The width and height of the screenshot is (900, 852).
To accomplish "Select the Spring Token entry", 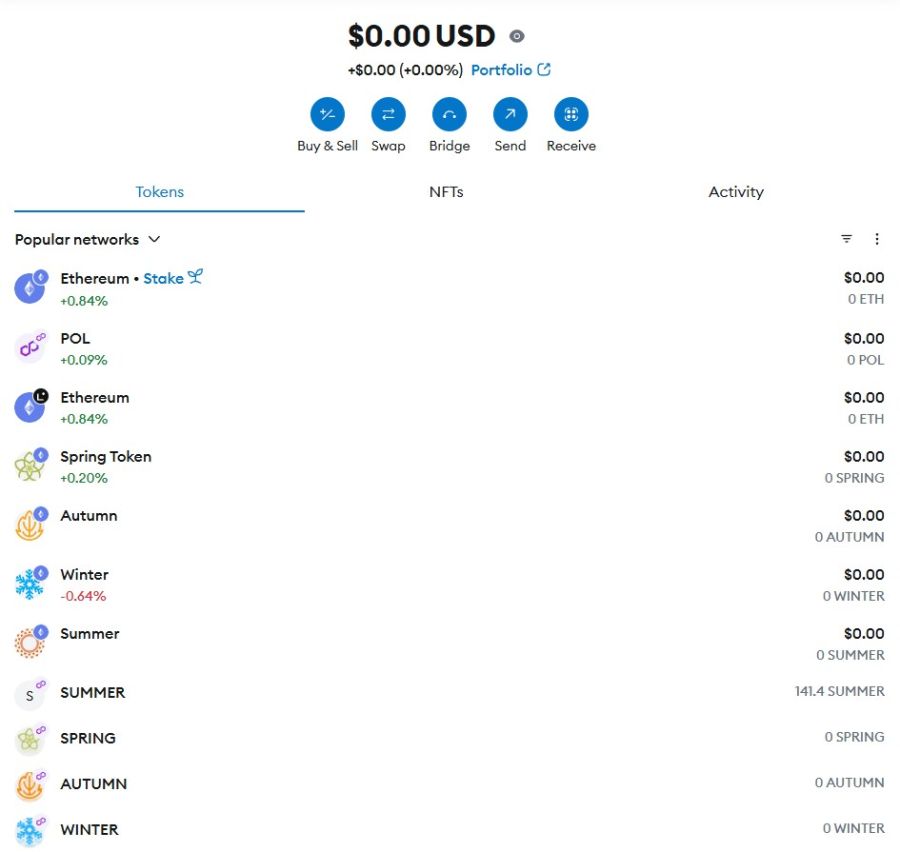I will 106,457.
